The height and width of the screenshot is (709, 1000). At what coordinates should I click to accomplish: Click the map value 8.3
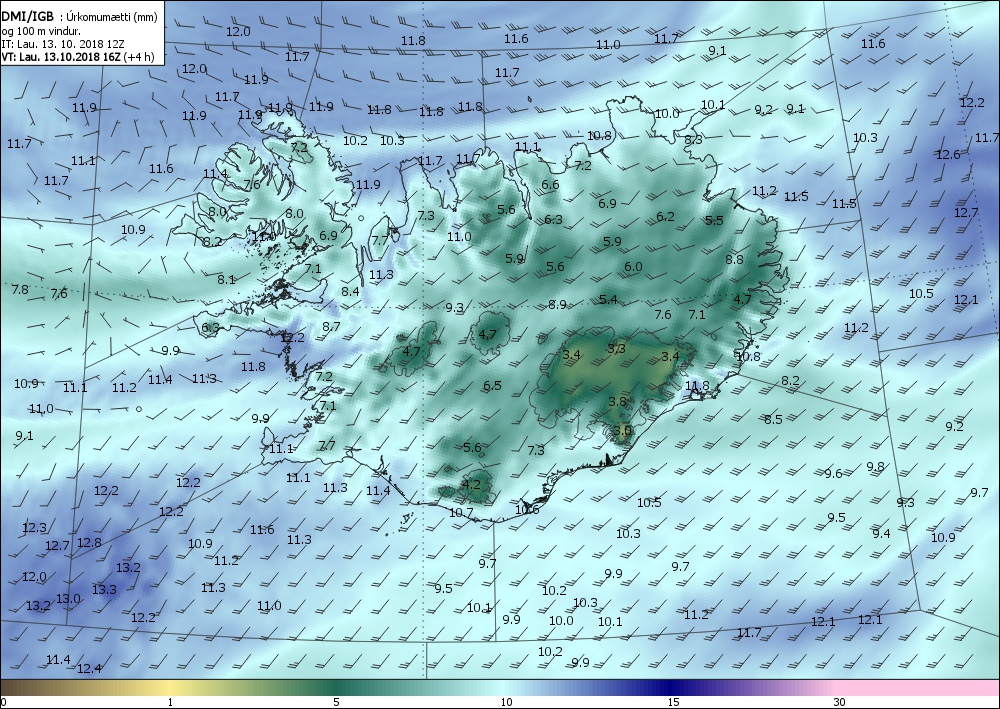693,139
